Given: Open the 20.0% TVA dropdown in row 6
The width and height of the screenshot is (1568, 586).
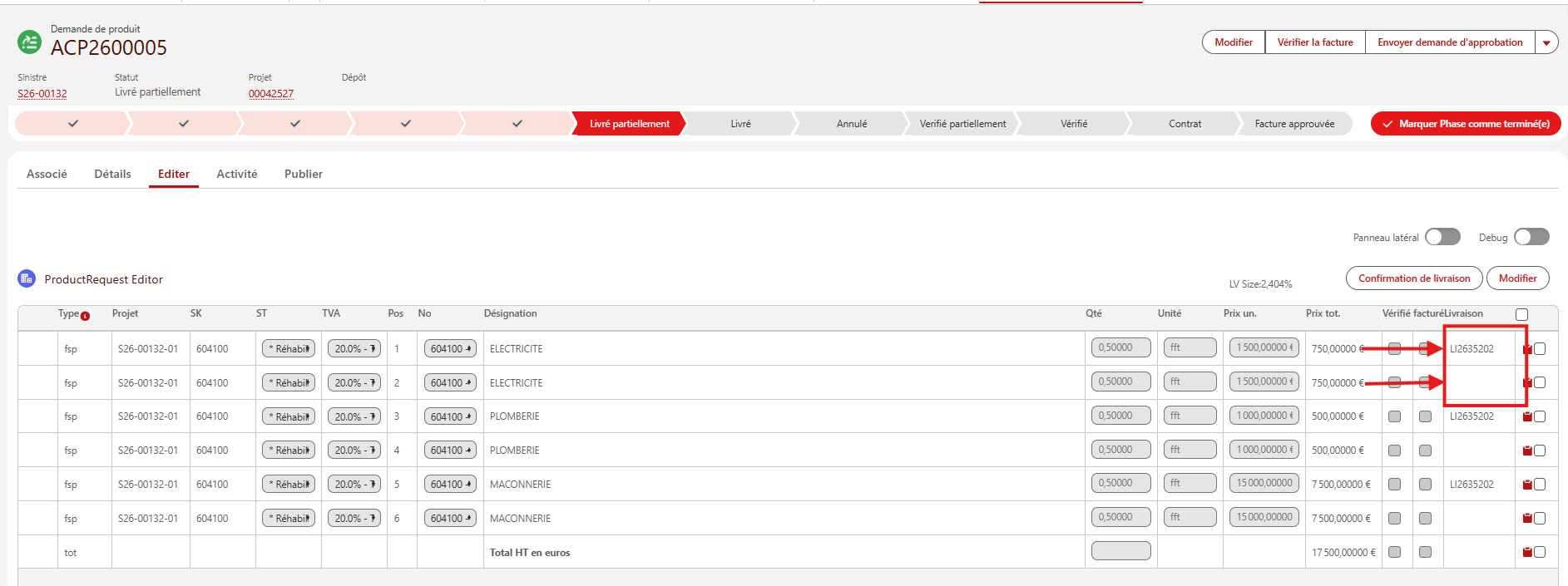Looking at the screenshot, I should click(x=354, y=519).
